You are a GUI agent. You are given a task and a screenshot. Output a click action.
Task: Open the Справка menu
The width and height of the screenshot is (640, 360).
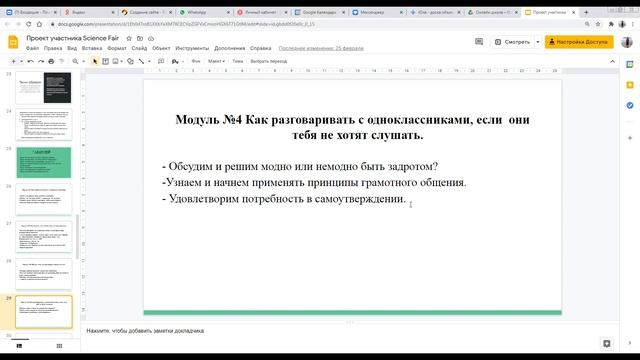260,48
